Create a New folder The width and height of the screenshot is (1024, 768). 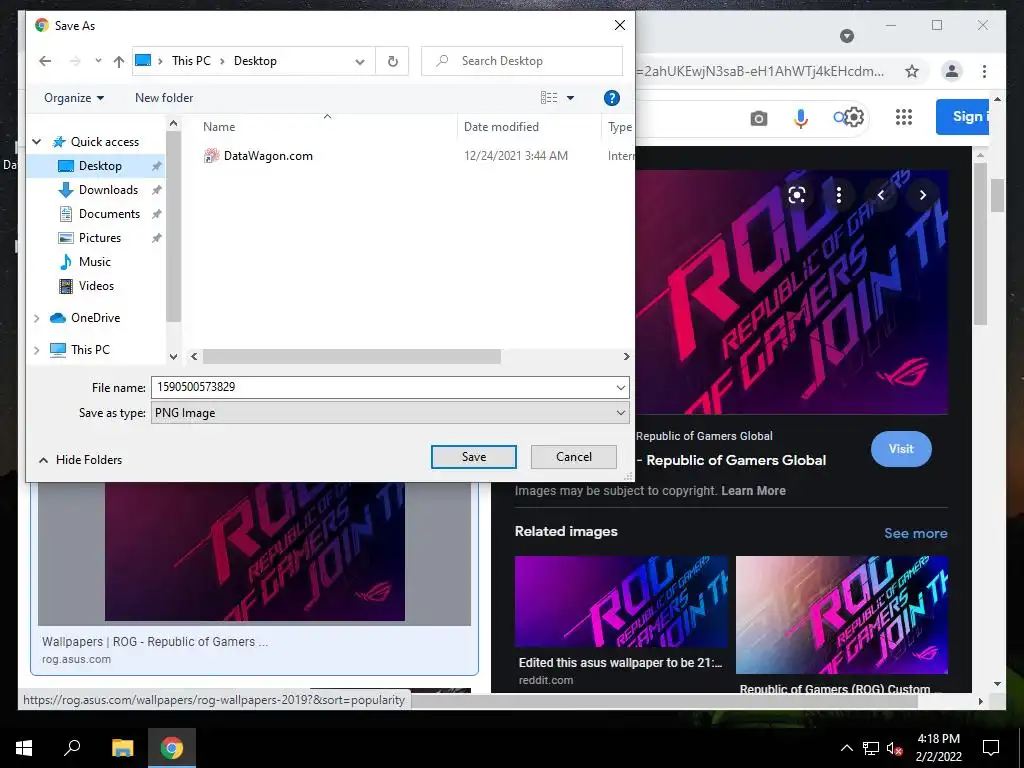pyautogui.click(x=164, y=98)
